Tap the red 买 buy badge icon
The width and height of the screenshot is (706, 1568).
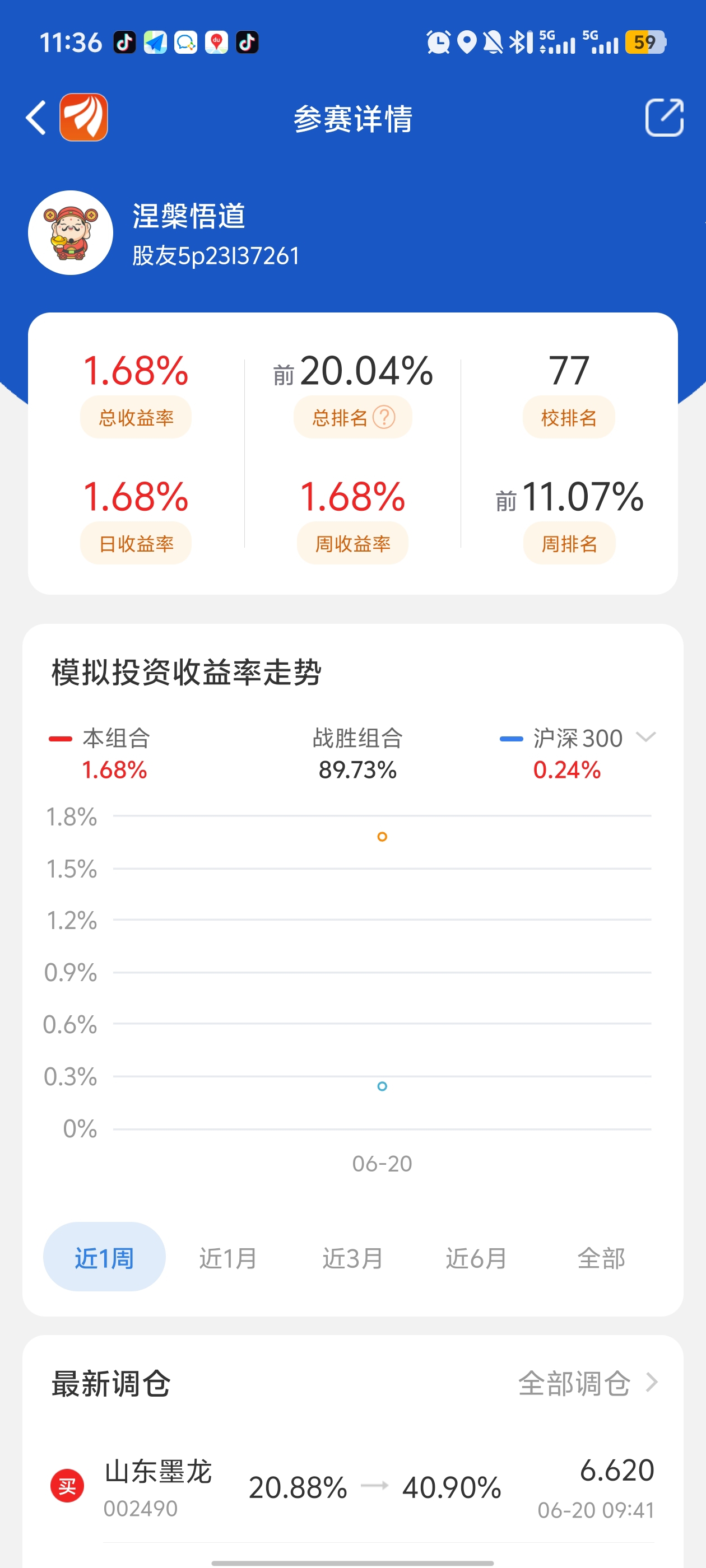67,1486
